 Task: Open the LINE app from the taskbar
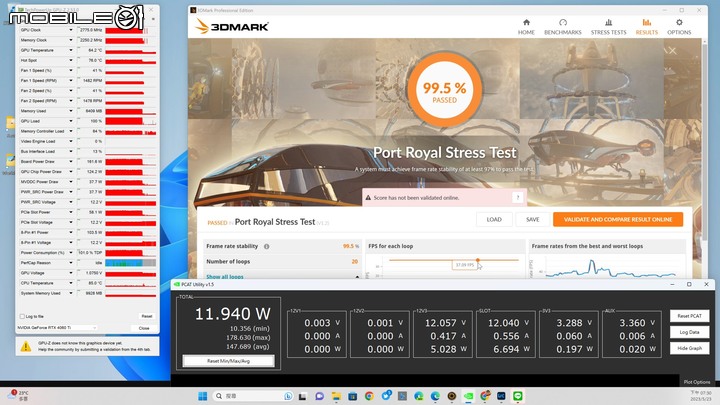pos(518,396)
